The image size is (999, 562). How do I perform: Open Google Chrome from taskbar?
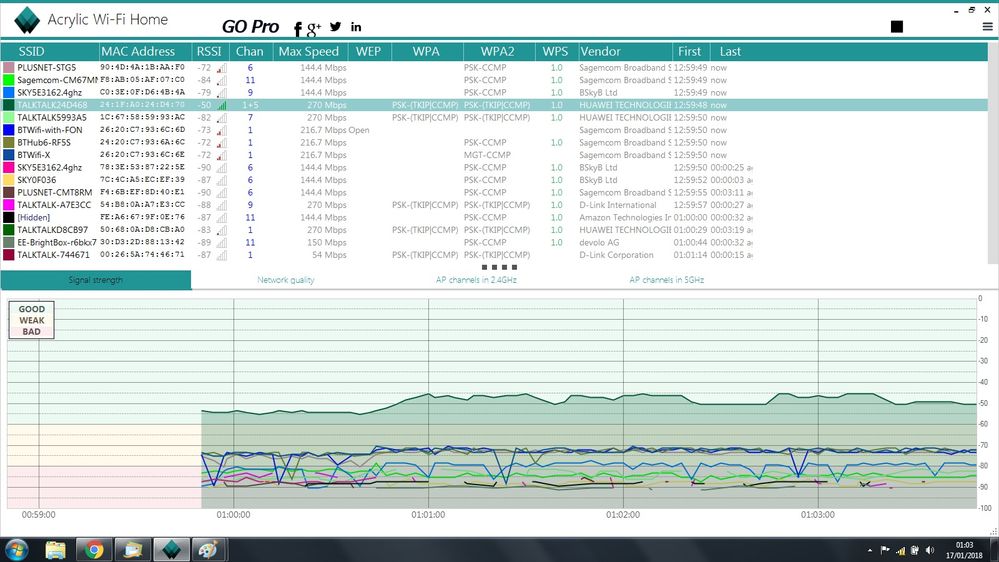[x=94, y=549]
